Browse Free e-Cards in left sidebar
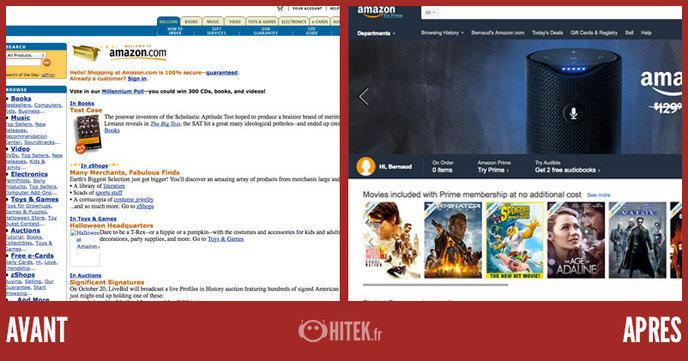This screenshot has width=688, height=361. tap(32, 255)
